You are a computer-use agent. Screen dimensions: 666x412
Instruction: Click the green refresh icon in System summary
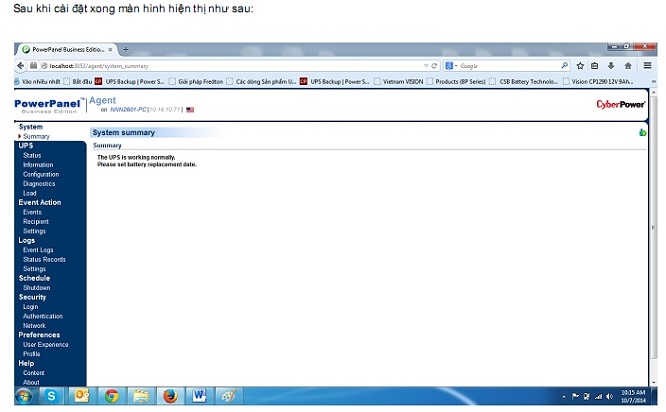[641, 132]
